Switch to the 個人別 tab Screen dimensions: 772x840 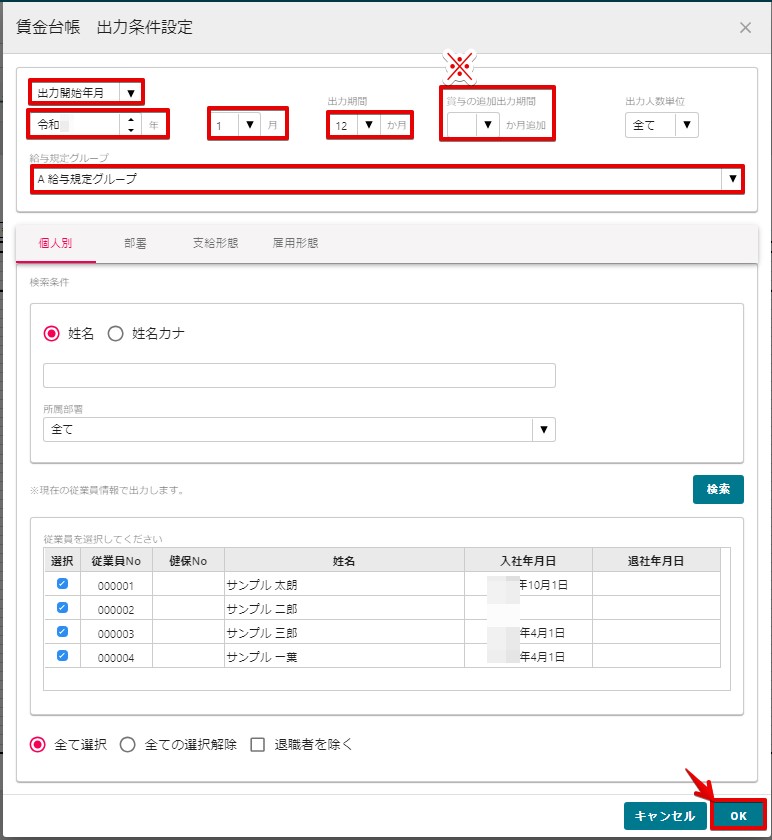click(x=55, y=243)
